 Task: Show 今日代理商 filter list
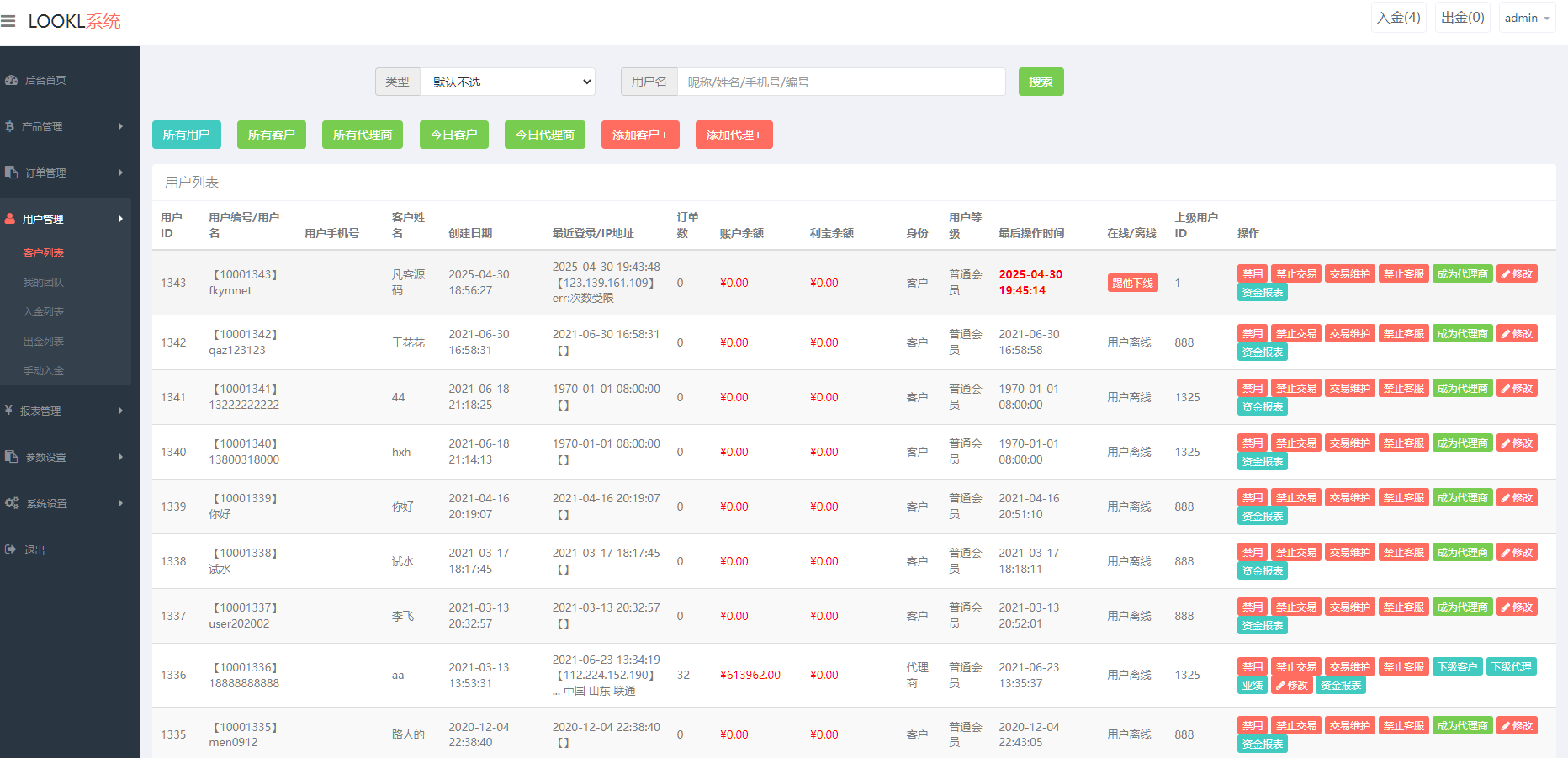tap(544, 135)
